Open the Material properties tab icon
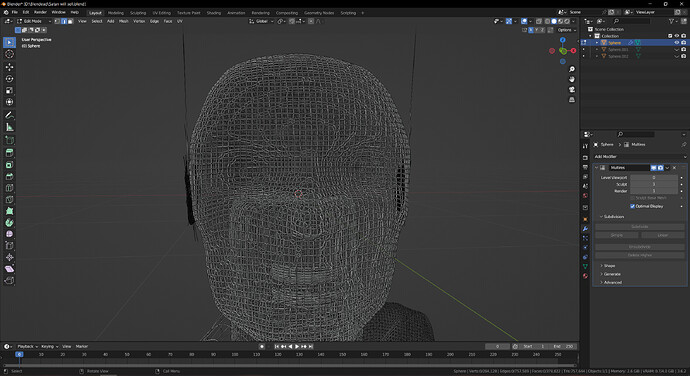This screenshot has width=690, height=376. tap(585, 276)
